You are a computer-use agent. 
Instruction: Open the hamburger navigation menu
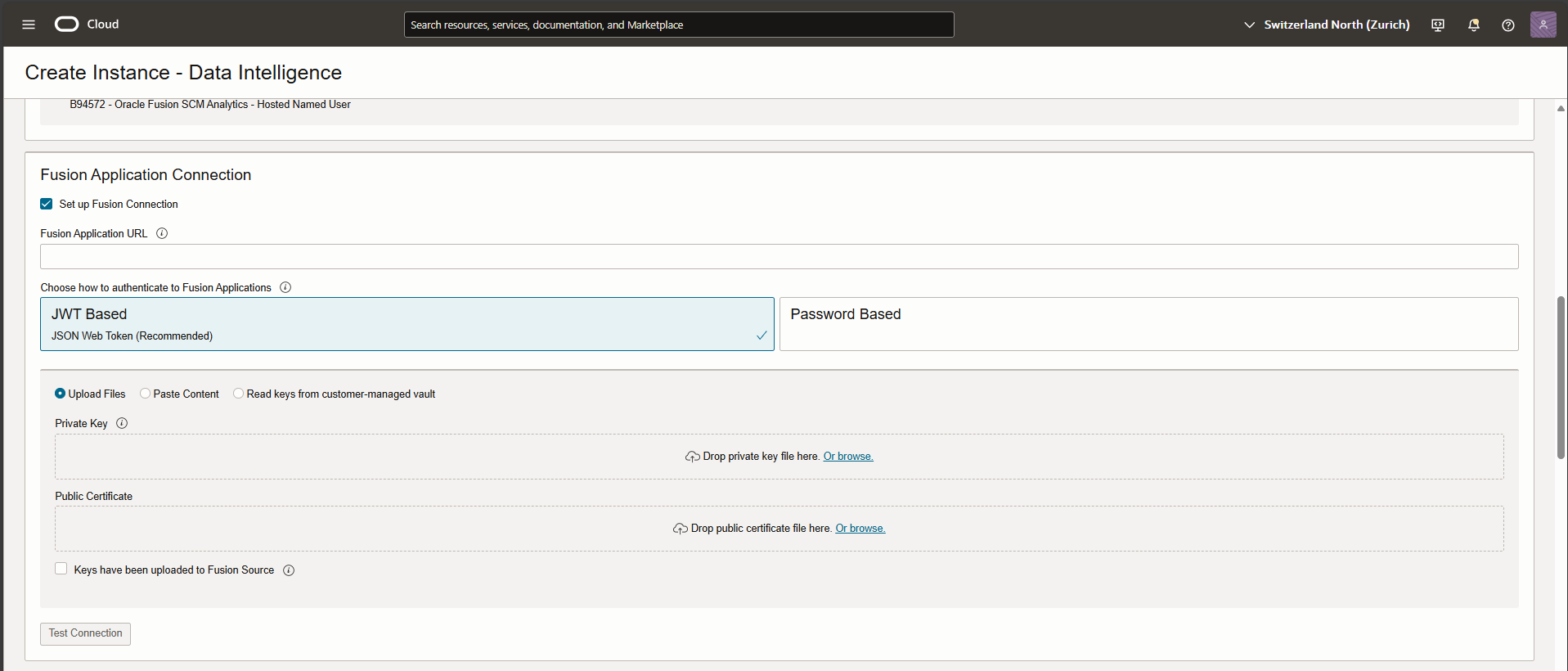point(29,25)
